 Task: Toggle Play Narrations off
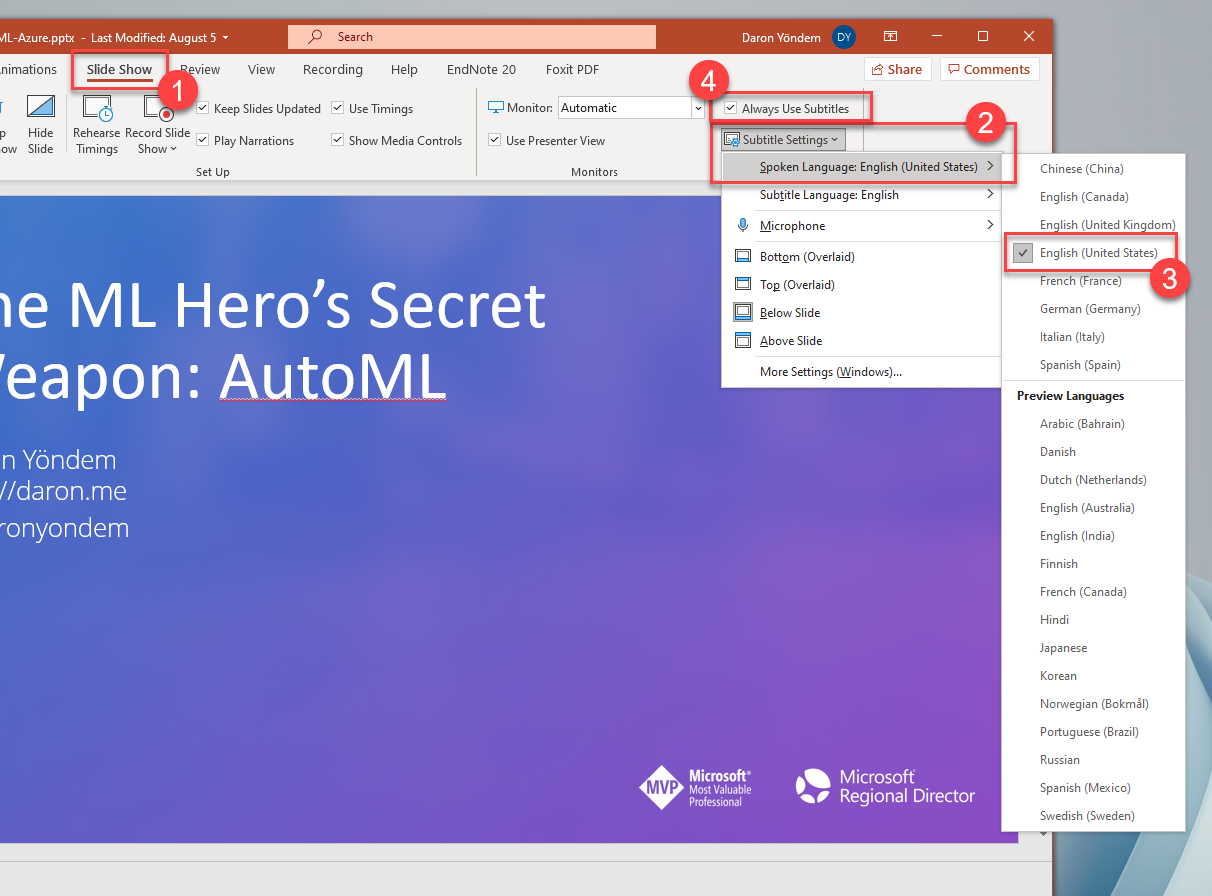[x=203, y=140]
